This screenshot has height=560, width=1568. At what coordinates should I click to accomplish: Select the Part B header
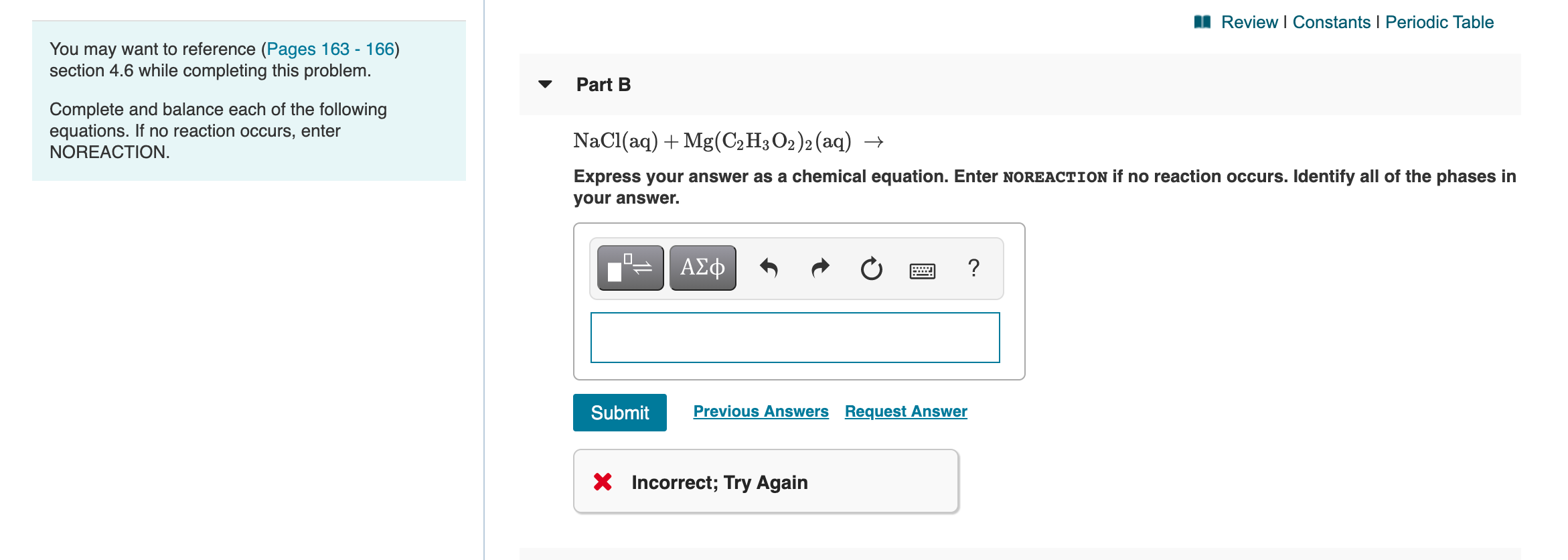[602, 84]
